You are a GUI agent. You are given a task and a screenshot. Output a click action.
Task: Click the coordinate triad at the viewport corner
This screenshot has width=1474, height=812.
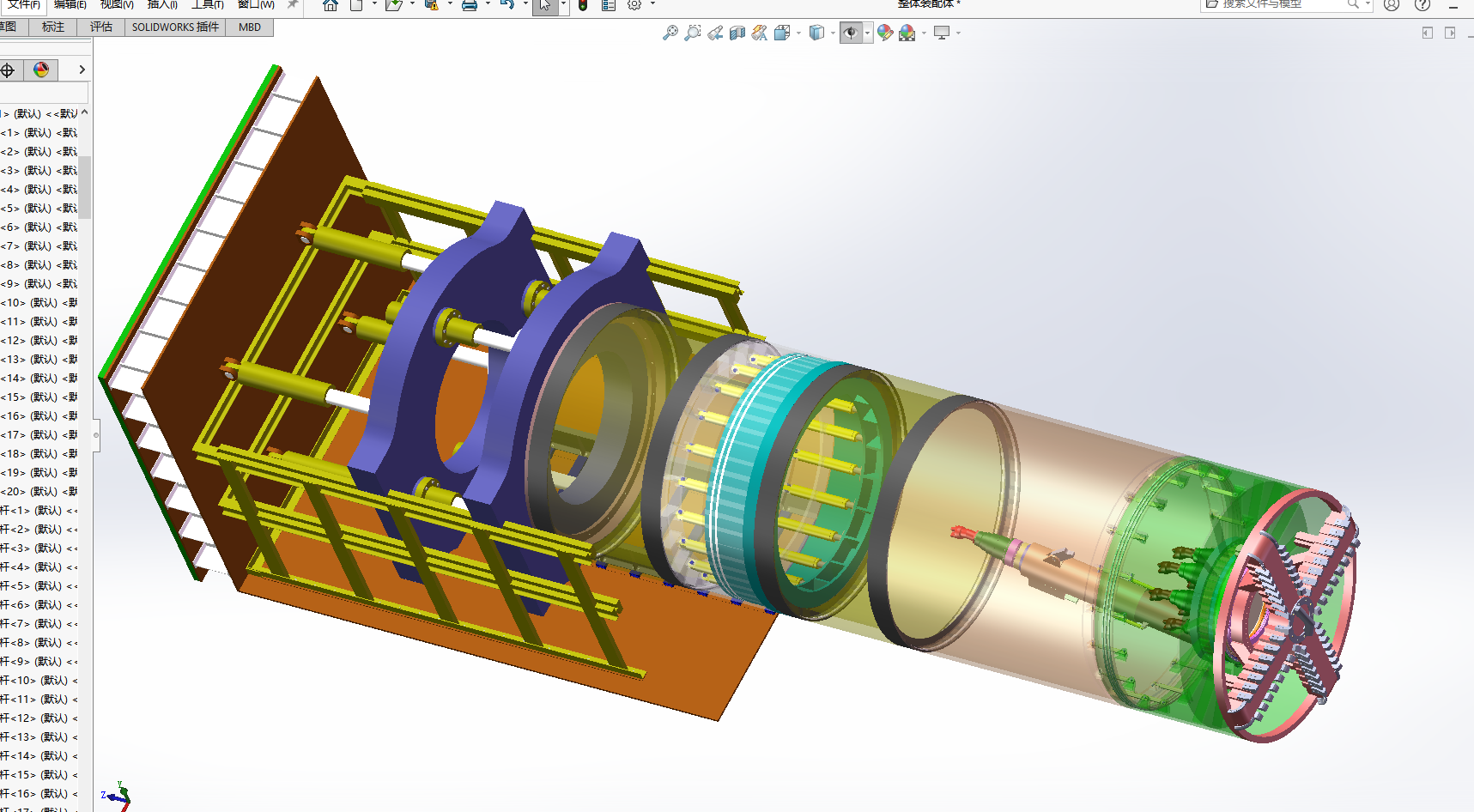click(118, 796)
